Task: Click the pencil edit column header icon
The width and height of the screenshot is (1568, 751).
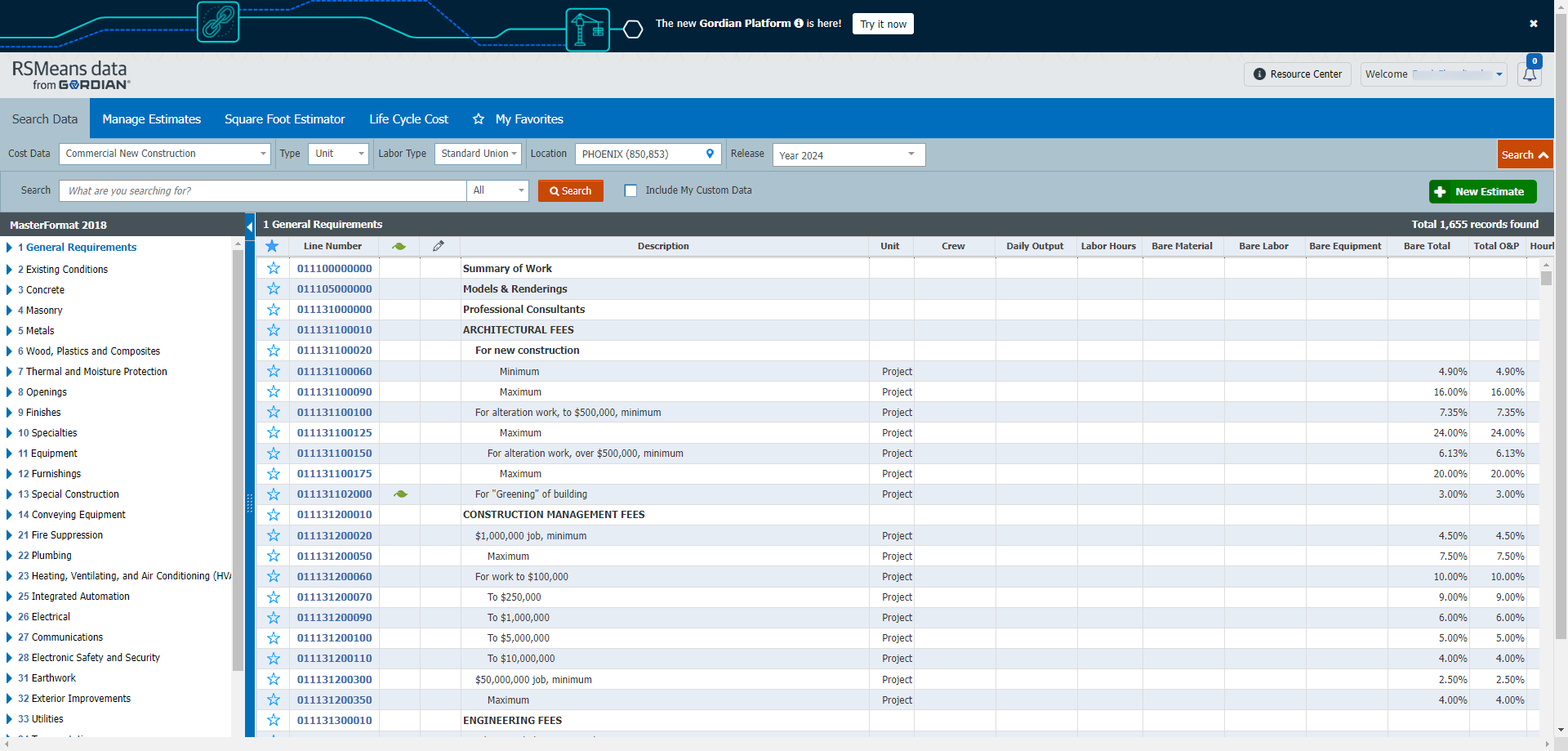Action: [439, 246]
